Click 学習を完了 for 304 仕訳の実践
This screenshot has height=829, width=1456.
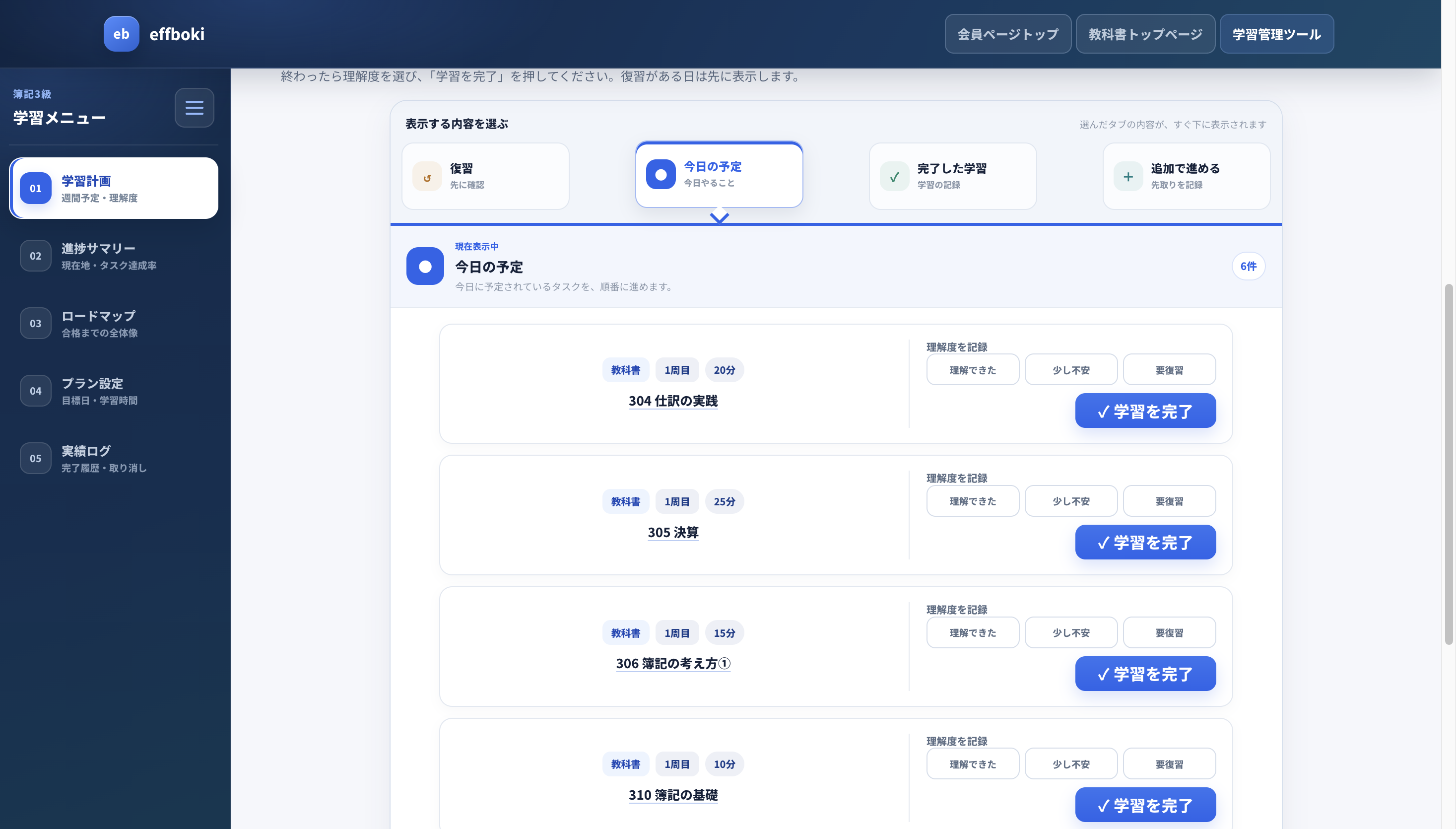1145,411
